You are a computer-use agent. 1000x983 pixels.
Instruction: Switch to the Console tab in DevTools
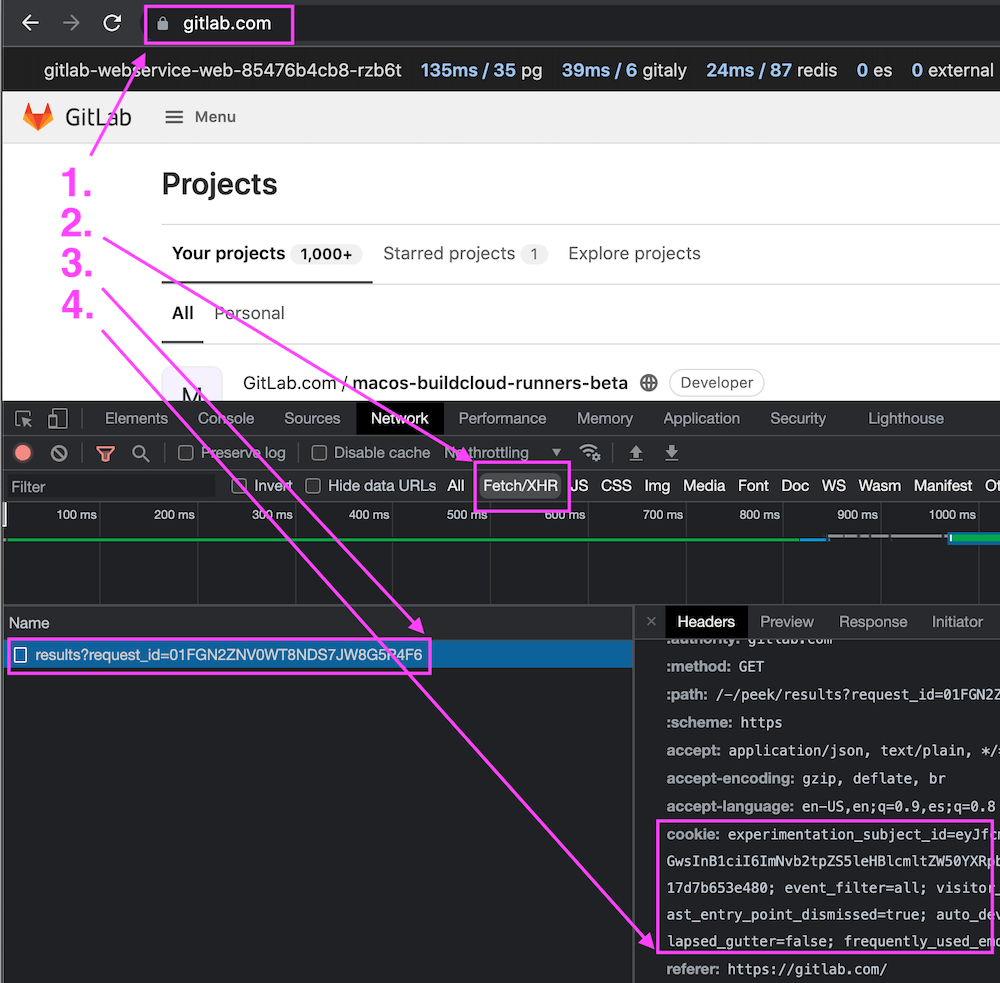click(x=225, y=418)
